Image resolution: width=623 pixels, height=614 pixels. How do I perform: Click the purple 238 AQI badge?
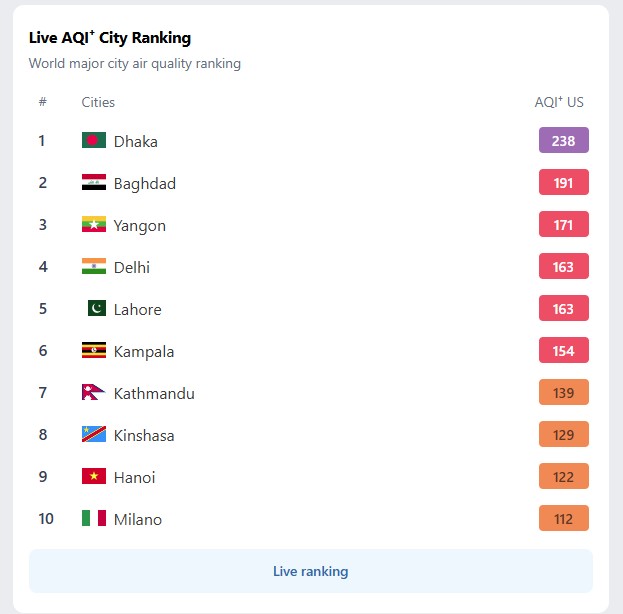[563, 140]
